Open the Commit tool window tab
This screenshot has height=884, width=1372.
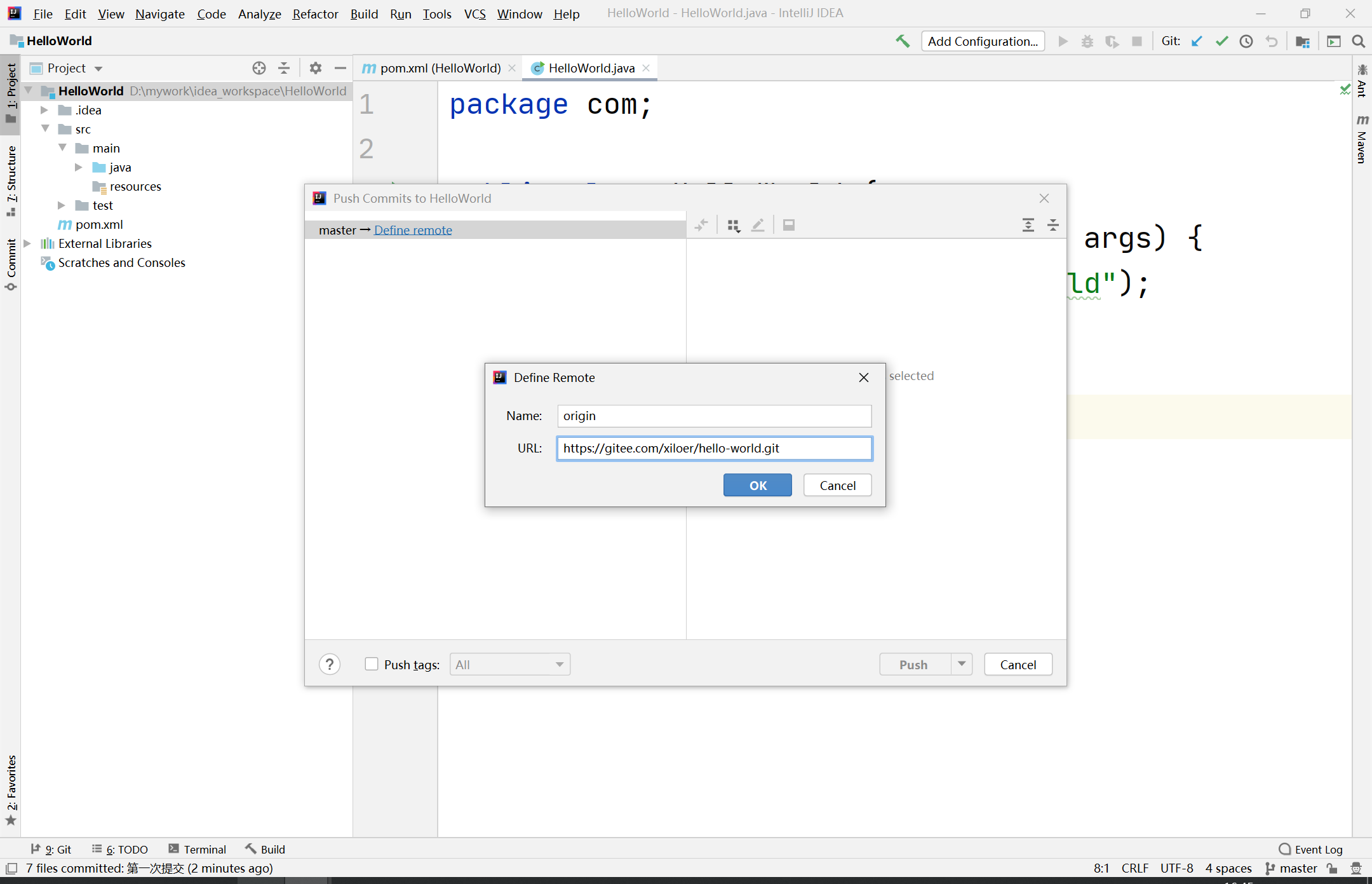point(11,264)
